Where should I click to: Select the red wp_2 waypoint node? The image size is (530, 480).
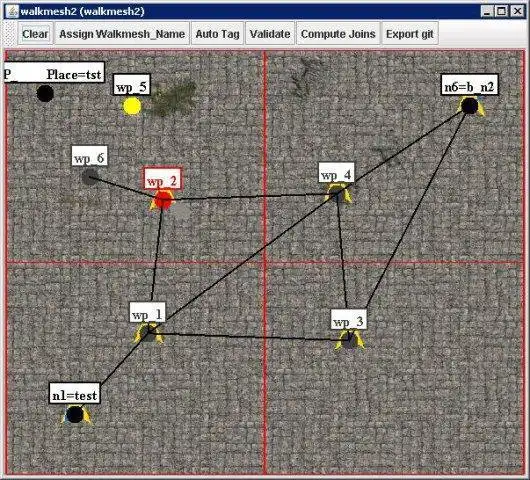[163, 199]
